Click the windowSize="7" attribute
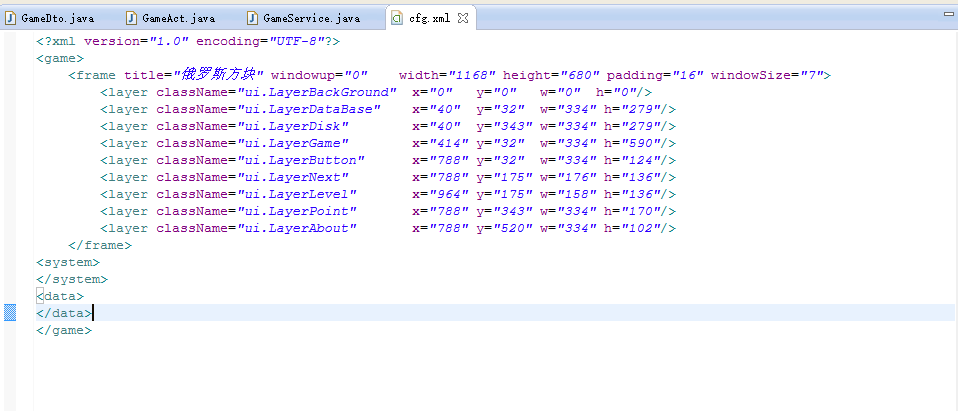Image resolution: width=958 pixels, height=411 pixels. (767, 76)
